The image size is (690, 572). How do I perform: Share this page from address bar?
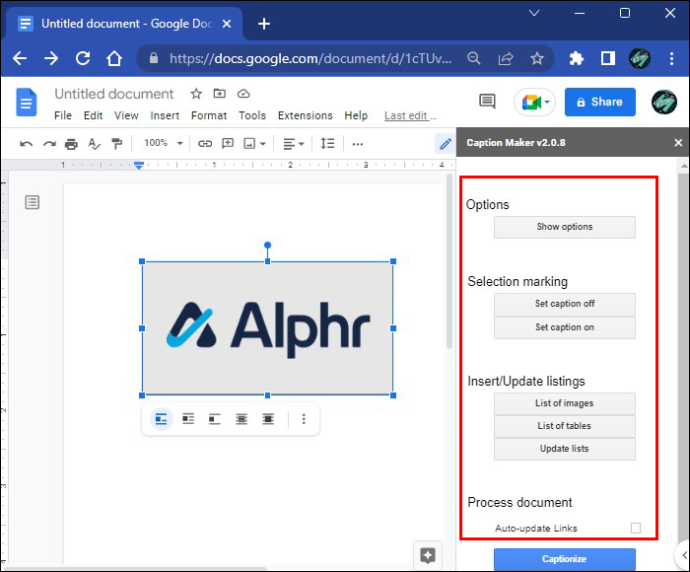[506, 58]
